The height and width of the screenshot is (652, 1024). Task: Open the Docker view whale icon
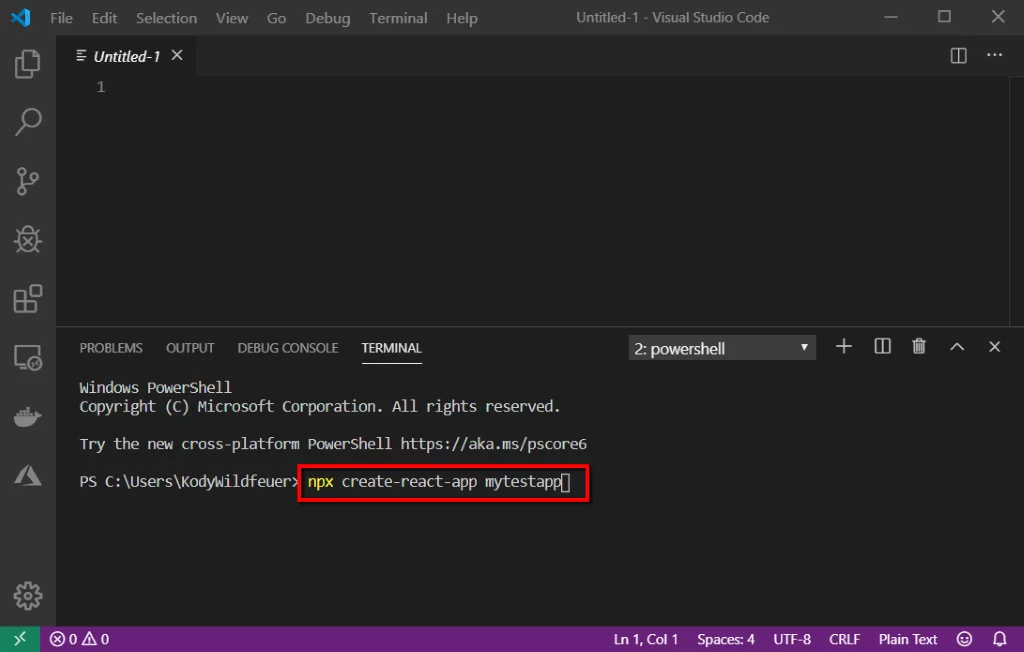(x=27, y=416)
